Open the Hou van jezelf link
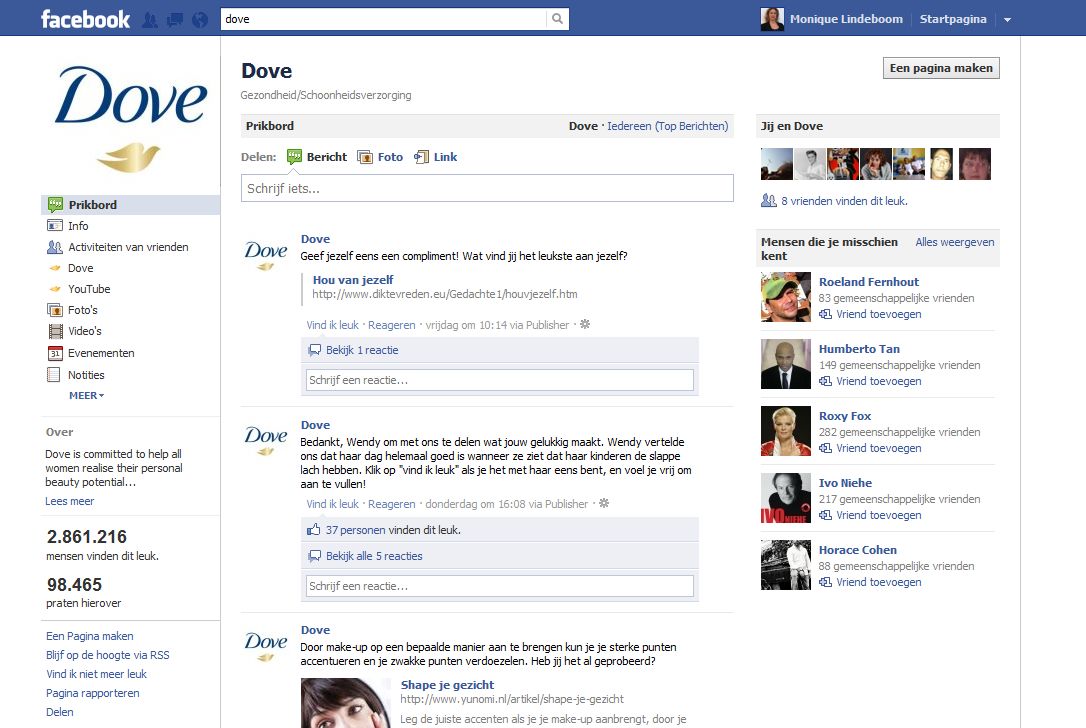Image resolution: width=1086 pixels, height=728 pixels. (x=353, y=280)
